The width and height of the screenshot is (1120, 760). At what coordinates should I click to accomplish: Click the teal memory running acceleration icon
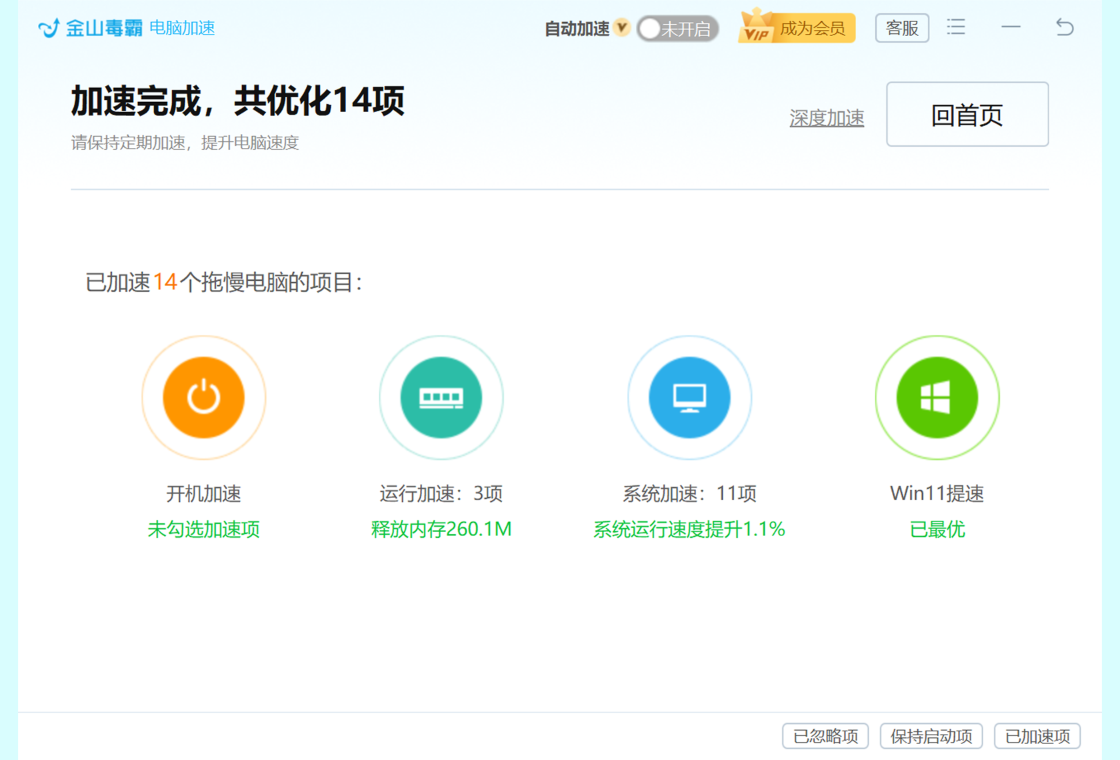click(441, 397)
